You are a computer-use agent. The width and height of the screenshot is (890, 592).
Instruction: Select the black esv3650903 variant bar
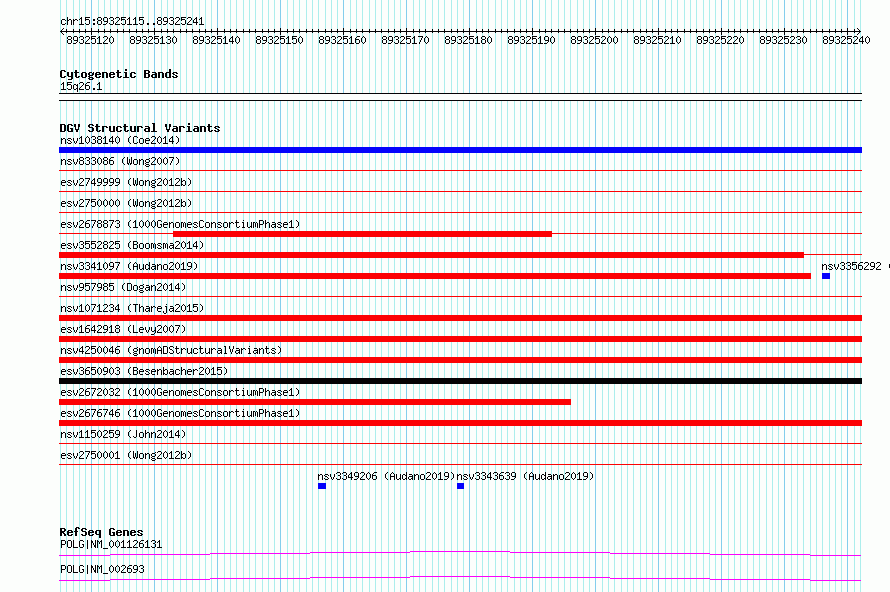(x=460, y=381)
